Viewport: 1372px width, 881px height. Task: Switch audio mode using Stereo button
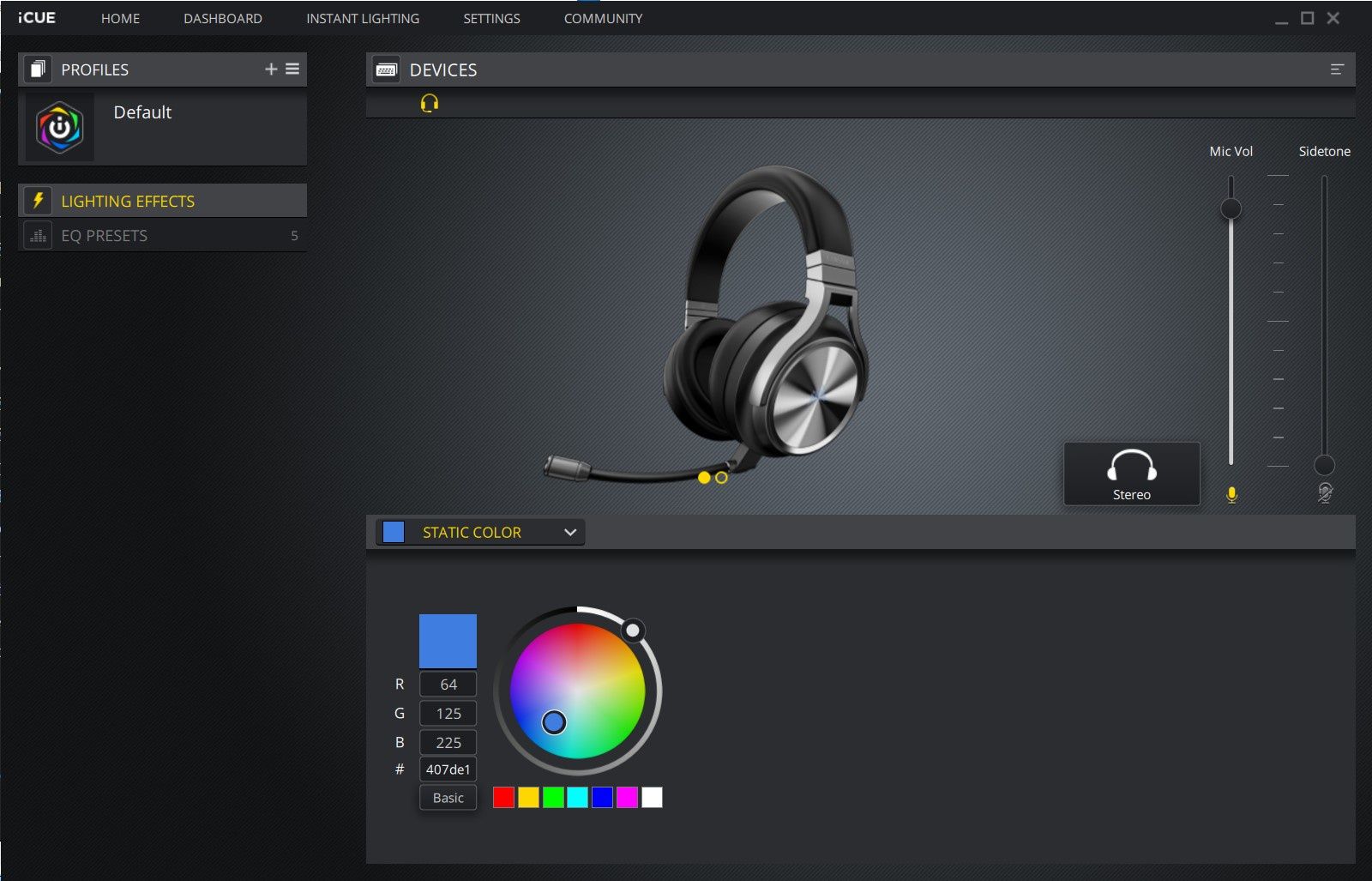point(1132,474)
